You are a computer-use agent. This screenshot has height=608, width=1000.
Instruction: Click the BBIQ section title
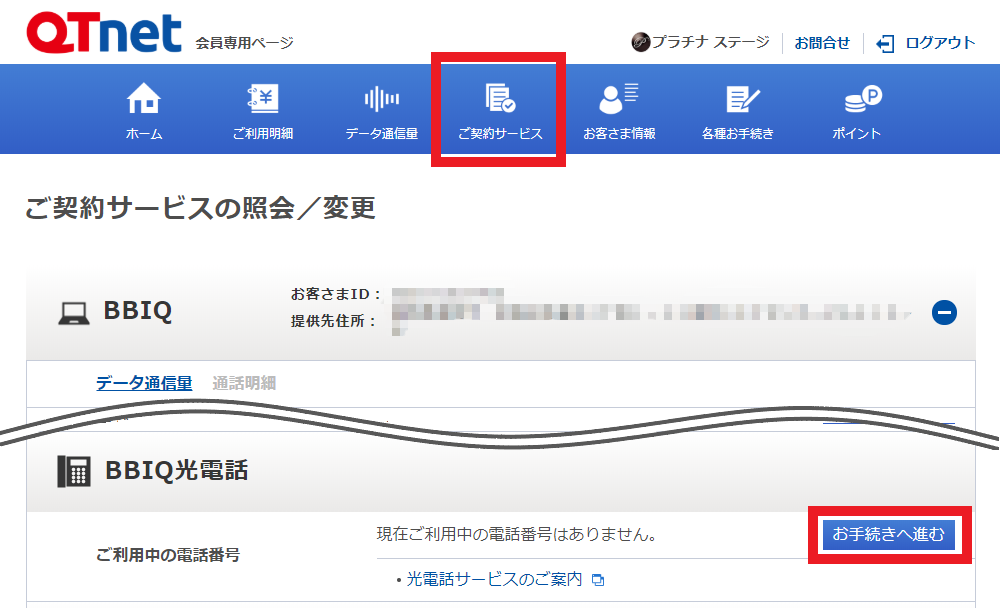click(138, 311)
